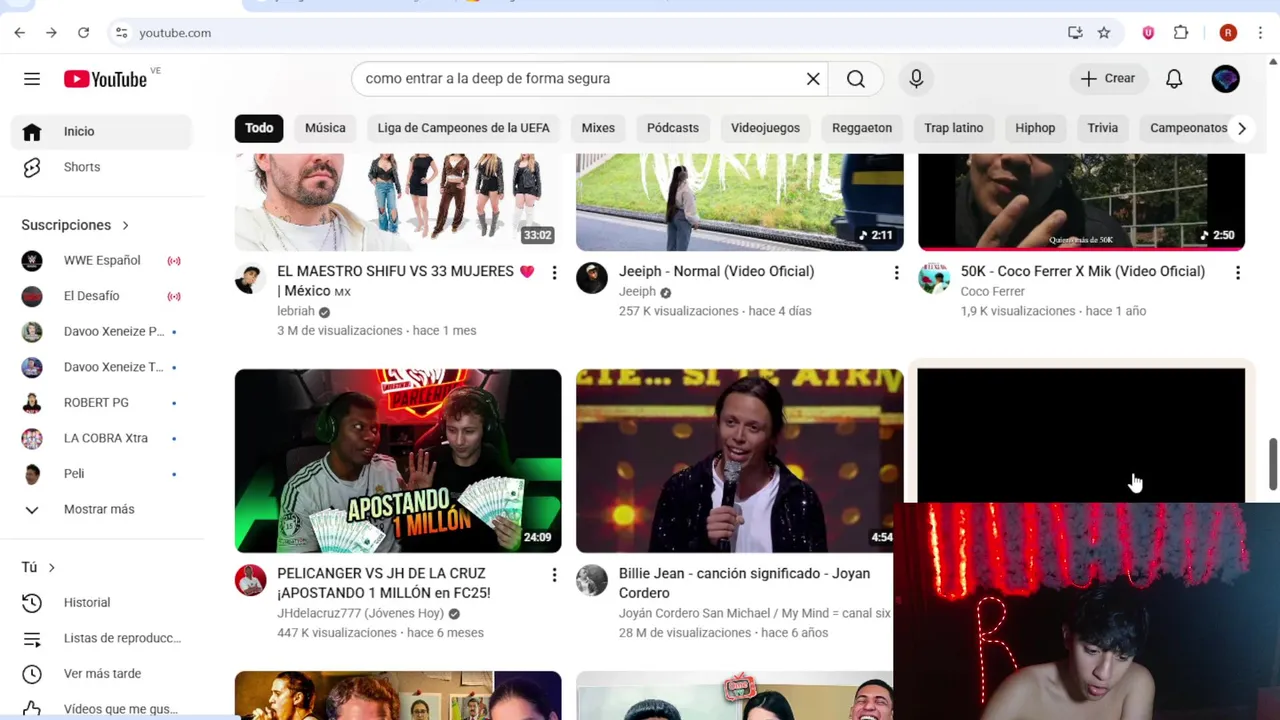
Task: Show more filter chips with right arrow
Action: point(1241,128)
